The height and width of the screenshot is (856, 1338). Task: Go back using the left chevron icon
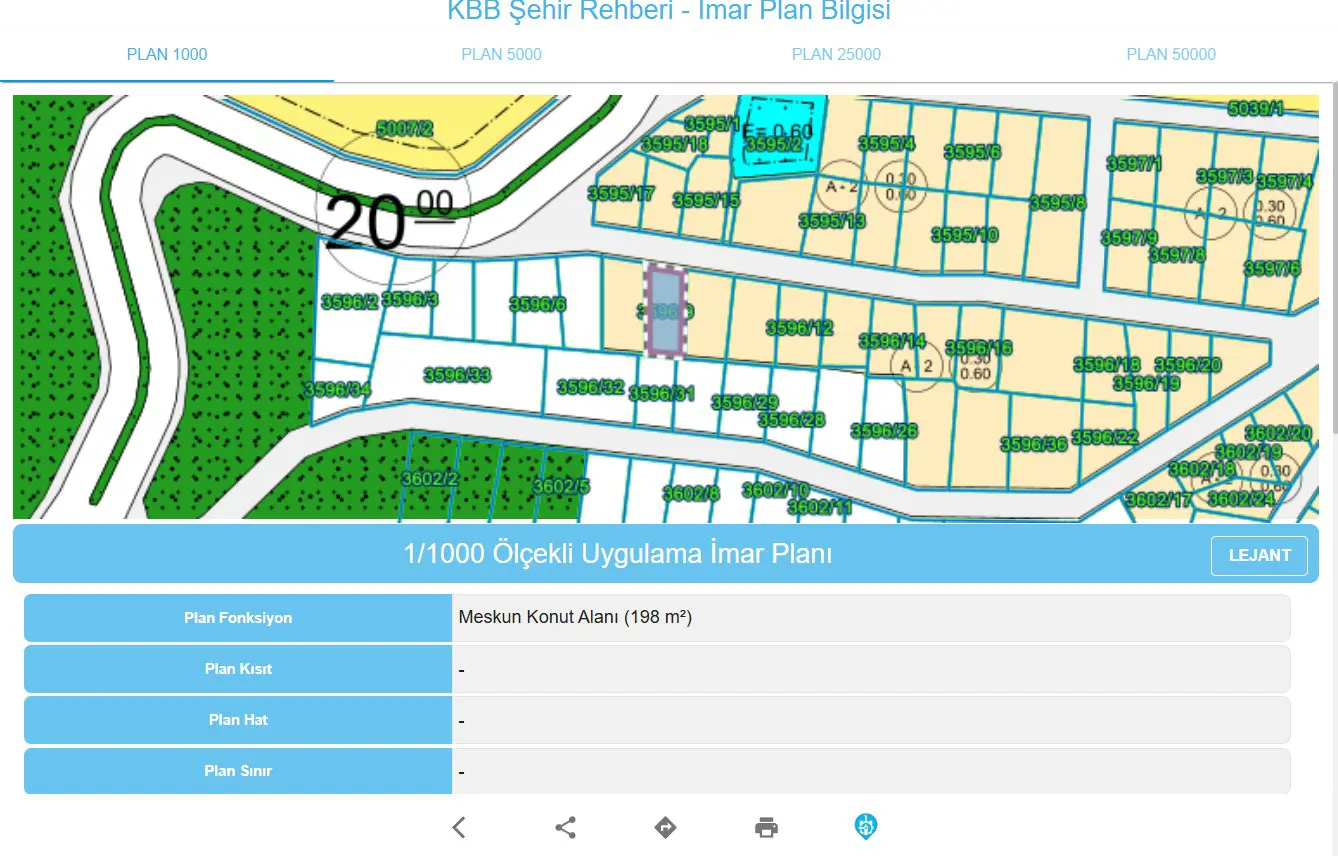[459, 827]
